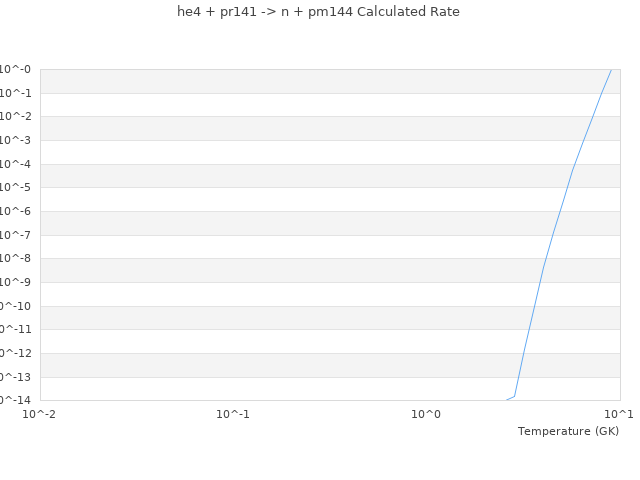Viewport: 640px width, 480px height.
Task: Click the 10^-4 y-axis tick label
Action: click(x=16, y=164)
